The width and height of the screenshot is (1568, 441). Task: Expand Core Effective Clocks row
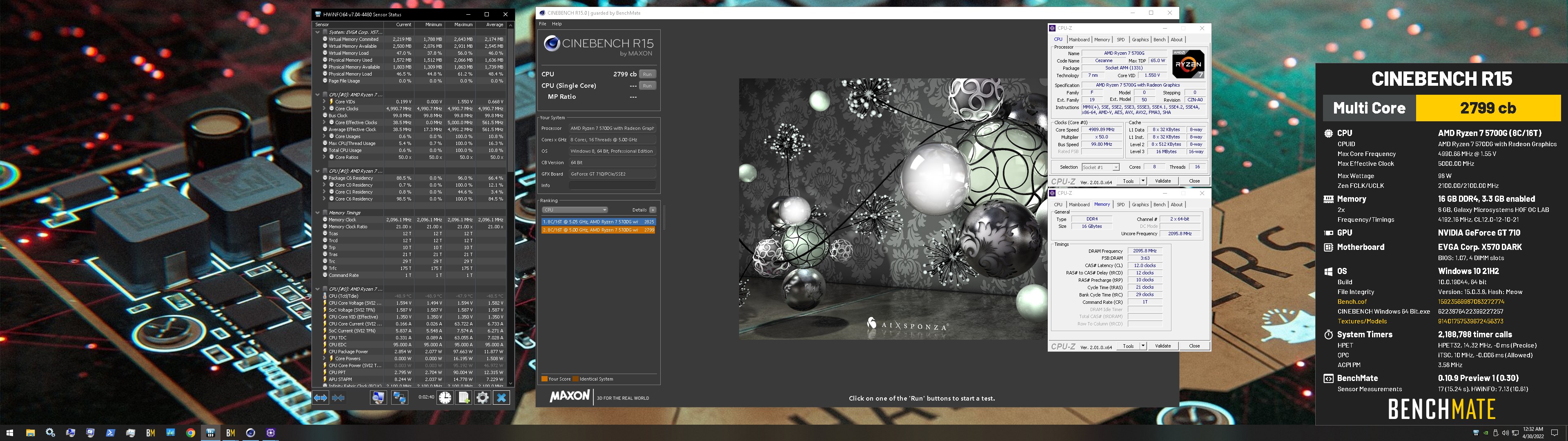click(x=325, y=122)
